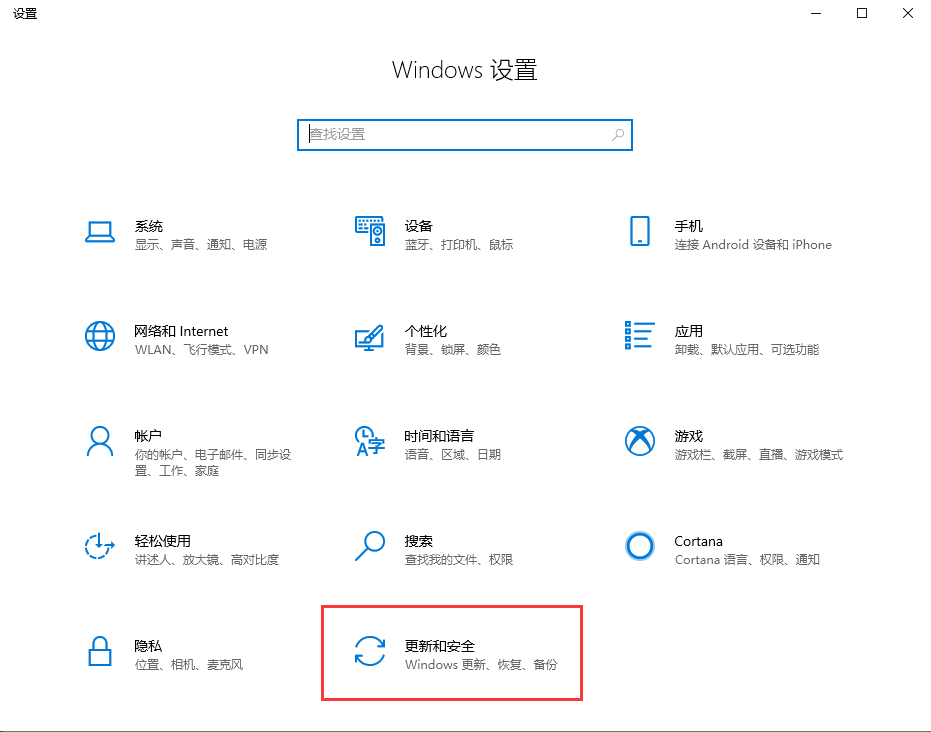Open the 更新和安全 sync arrows icon
Image resolution: width=931 pixels, height=732 pixels.
pos(370,651)
